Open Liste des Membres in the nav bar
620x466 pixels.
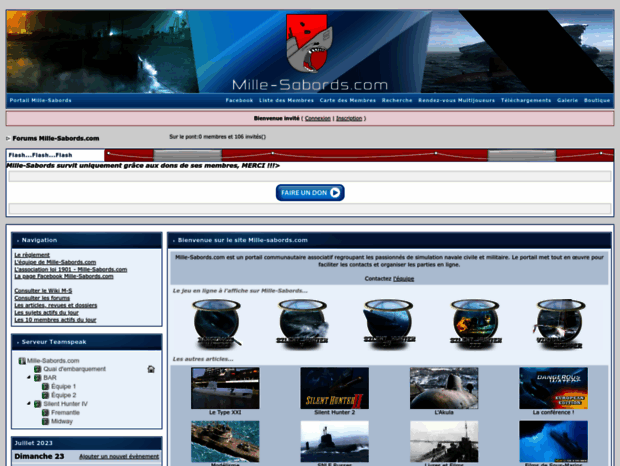click(286, 100)
